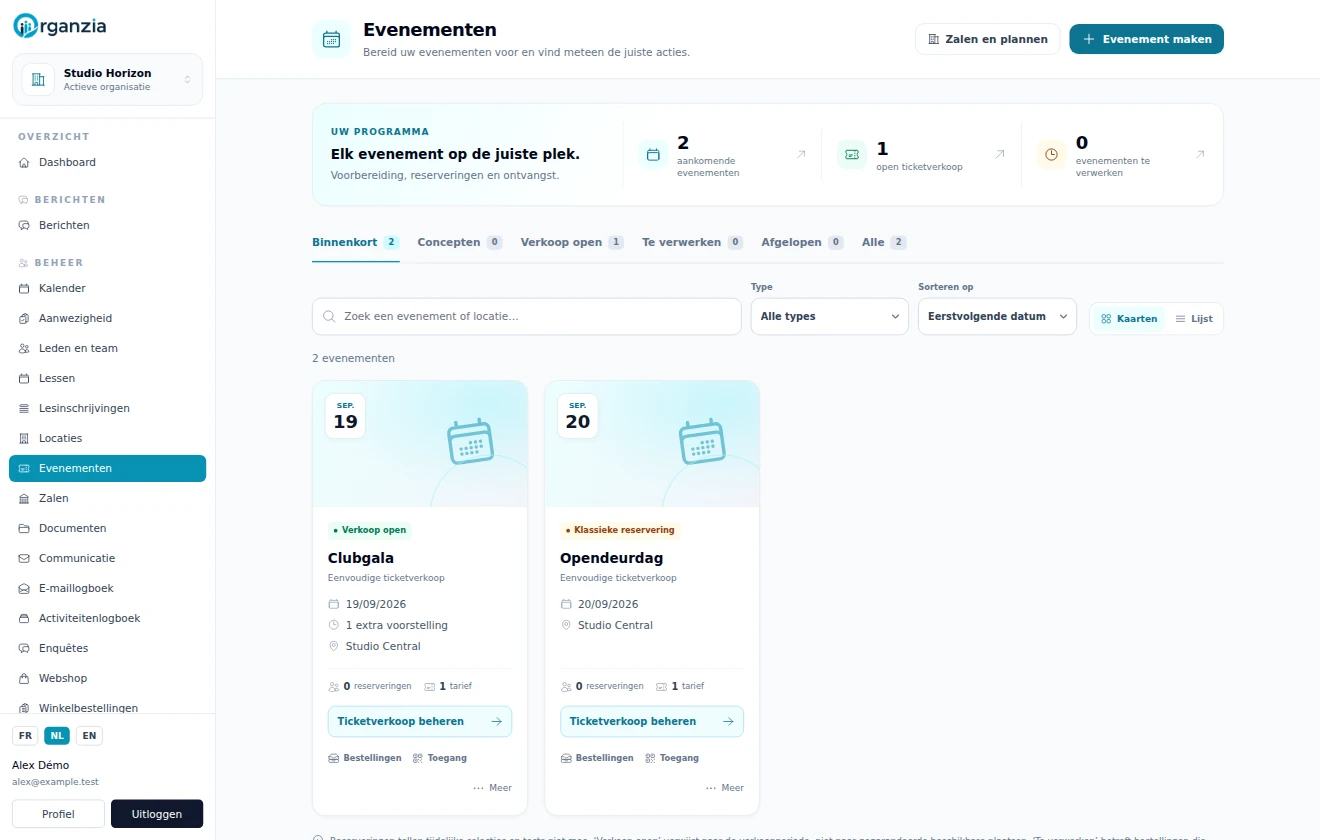Click the arrow icon beside open ticketverkoop

coord(1000,154)
